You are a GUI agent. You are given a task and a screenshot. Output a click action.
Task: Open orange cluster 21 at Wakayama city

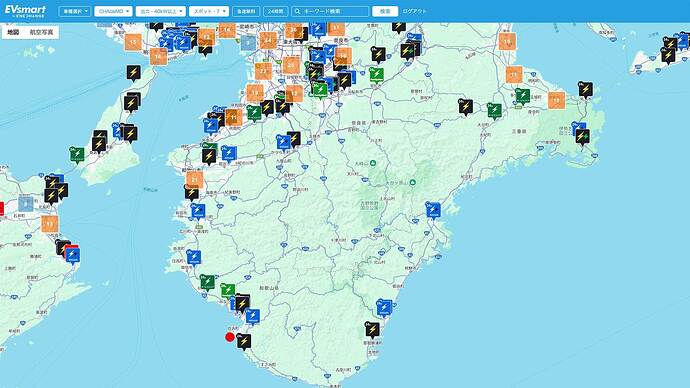point(194,179)
